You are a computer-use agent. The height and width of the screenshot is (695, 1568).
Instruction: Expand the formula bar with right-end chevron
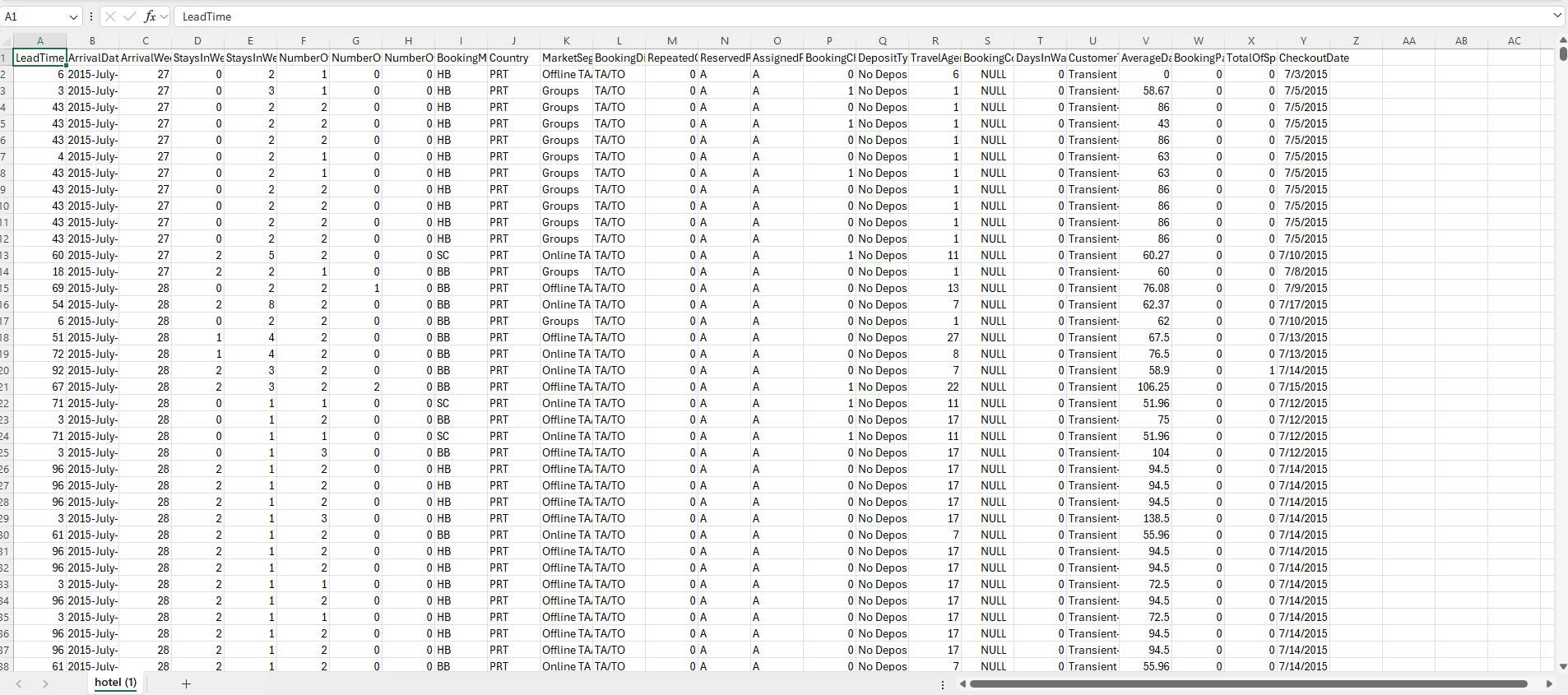[1557, 16]
